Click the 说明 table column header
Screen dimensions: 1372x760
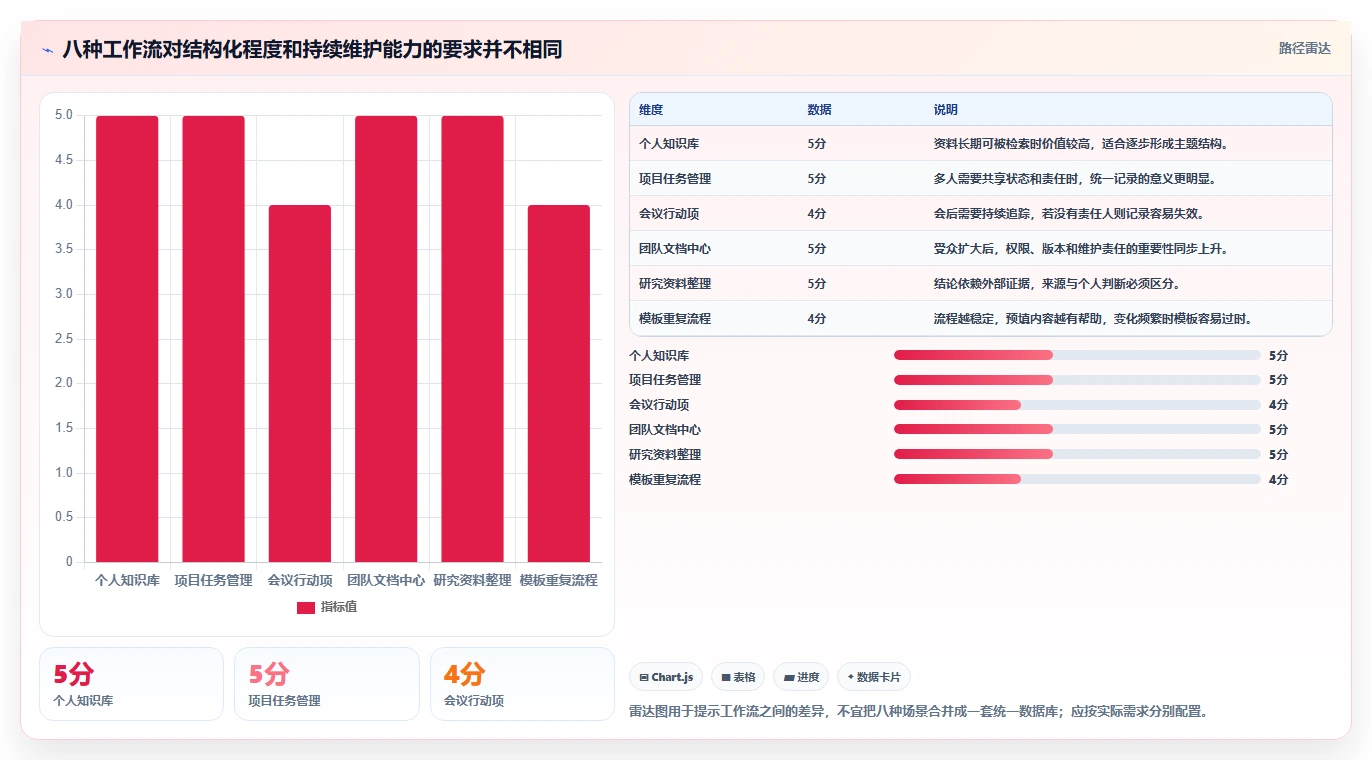click(946, 110)
